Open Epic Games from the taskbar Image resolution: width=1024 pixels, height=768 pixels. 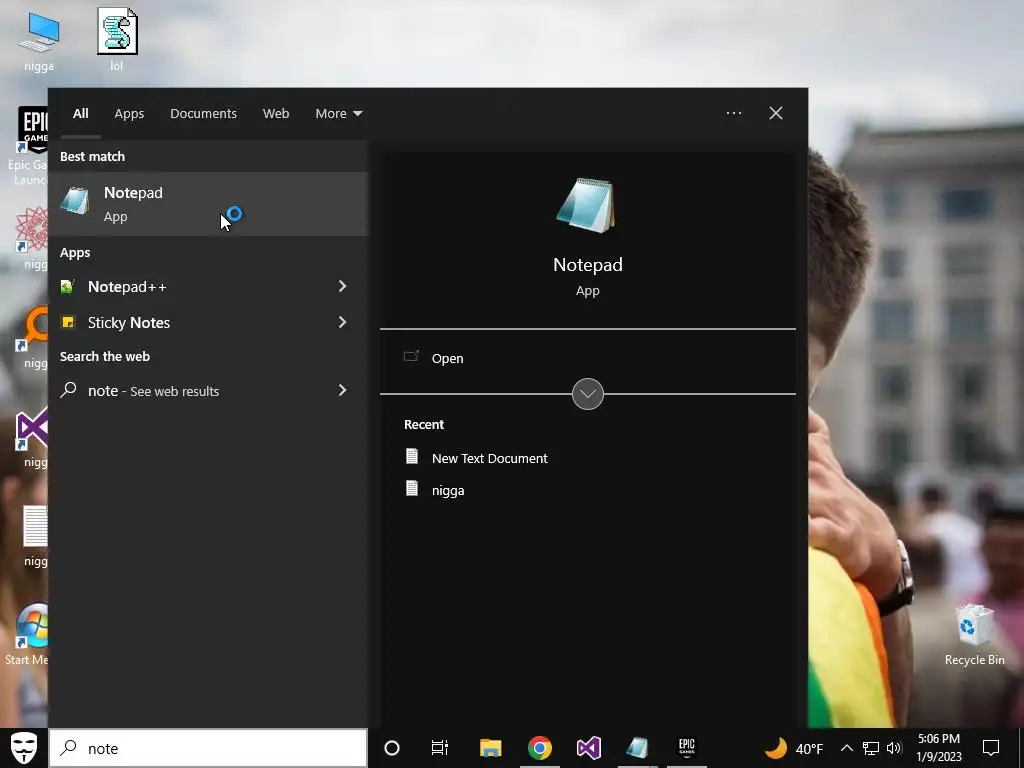[x=686, y=748]
